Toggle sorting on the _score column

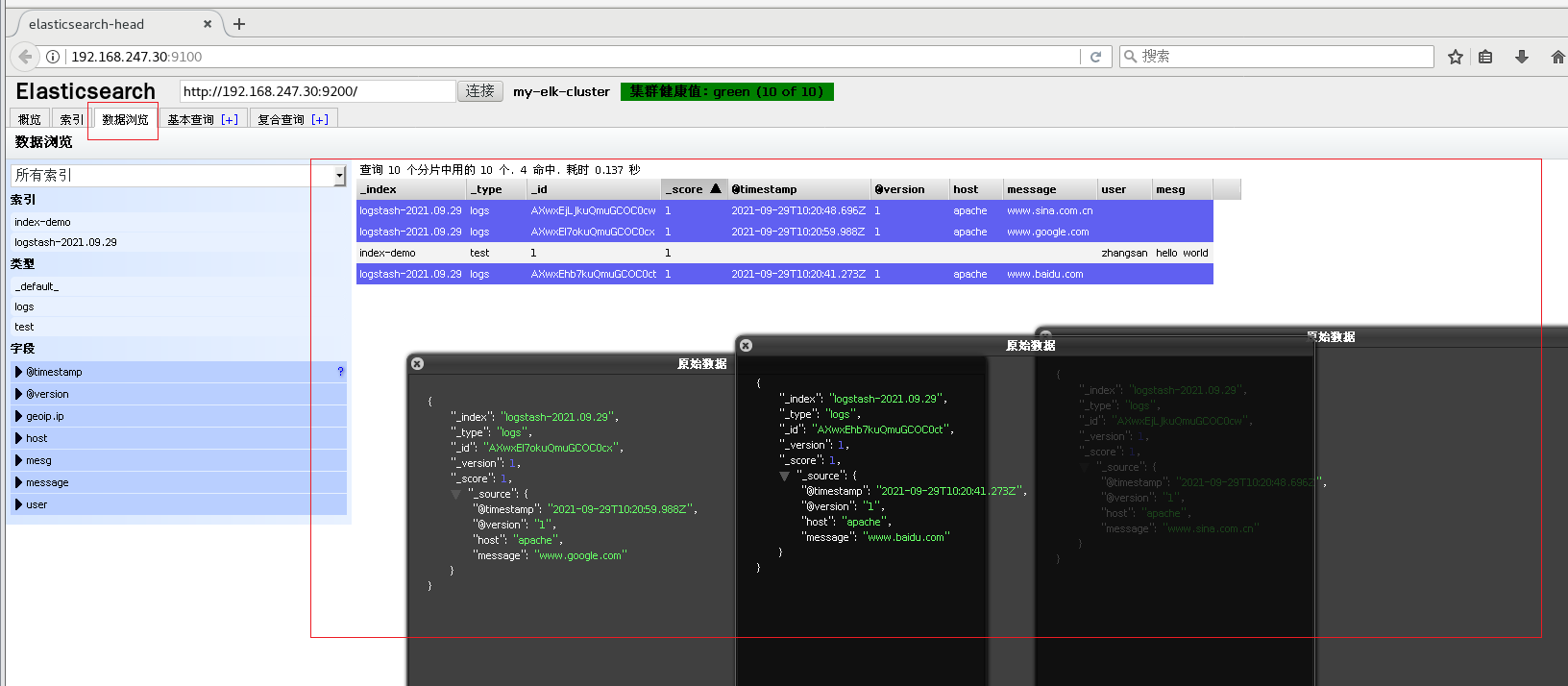pyautogui.click(x=694, y=189)
